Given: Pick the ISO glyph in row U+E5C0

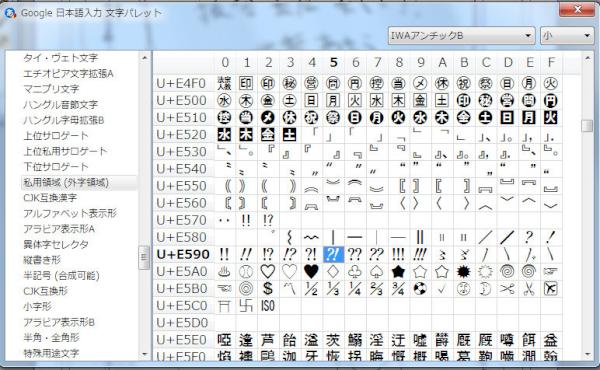Looking at the screenshot, I should coord(268,306).
